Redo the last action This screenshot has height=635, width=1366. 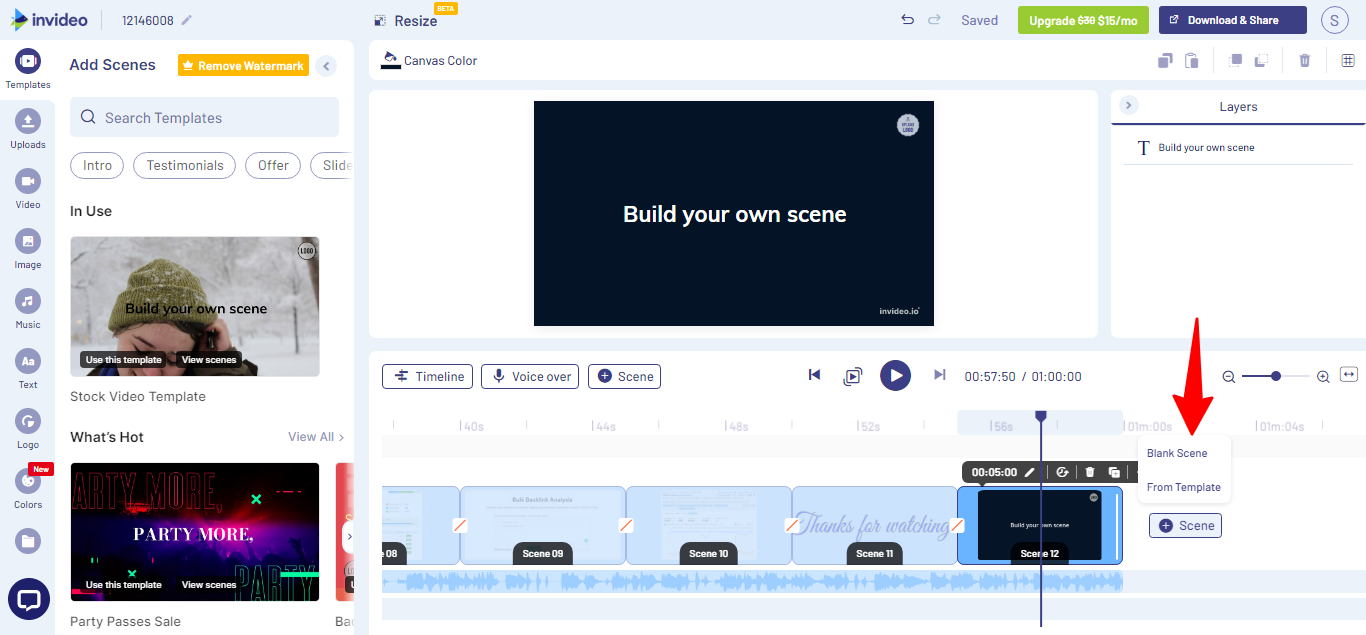point(934,20)
